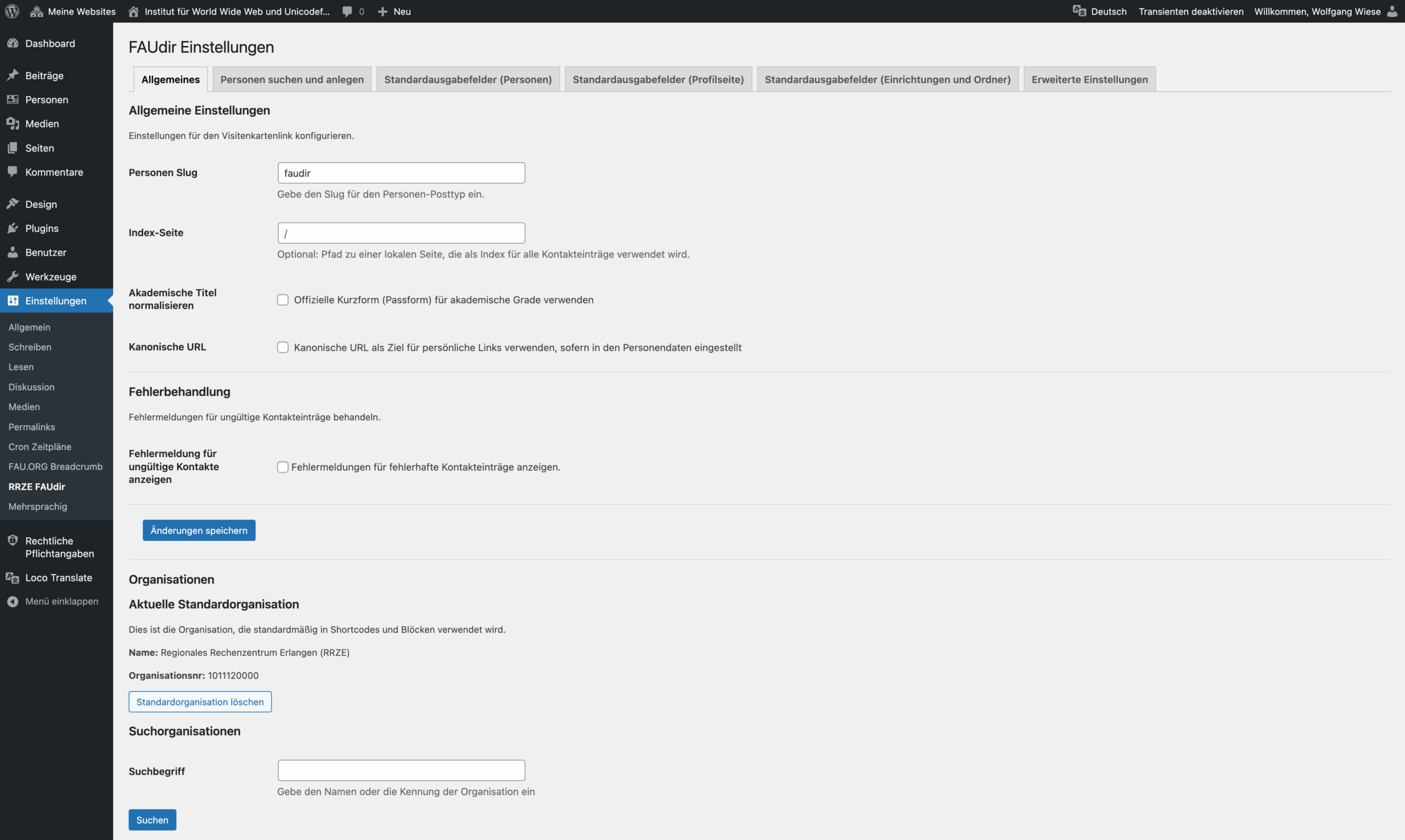Open Mehrsprachig settings submenu
Image resolution: width=1405 pixels, height=840 pixels.
coord(38,506)
